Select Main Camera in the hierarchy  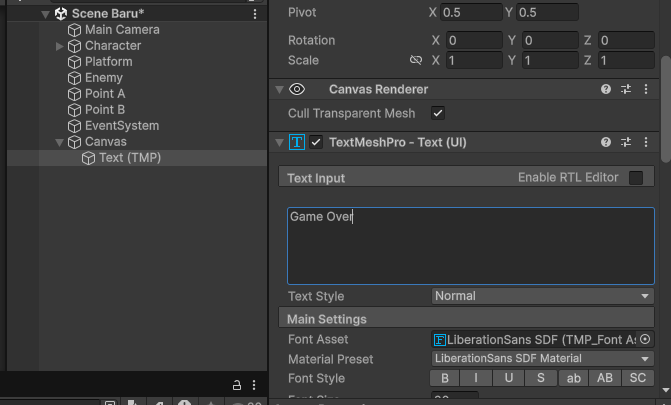[x=122, y=30]
